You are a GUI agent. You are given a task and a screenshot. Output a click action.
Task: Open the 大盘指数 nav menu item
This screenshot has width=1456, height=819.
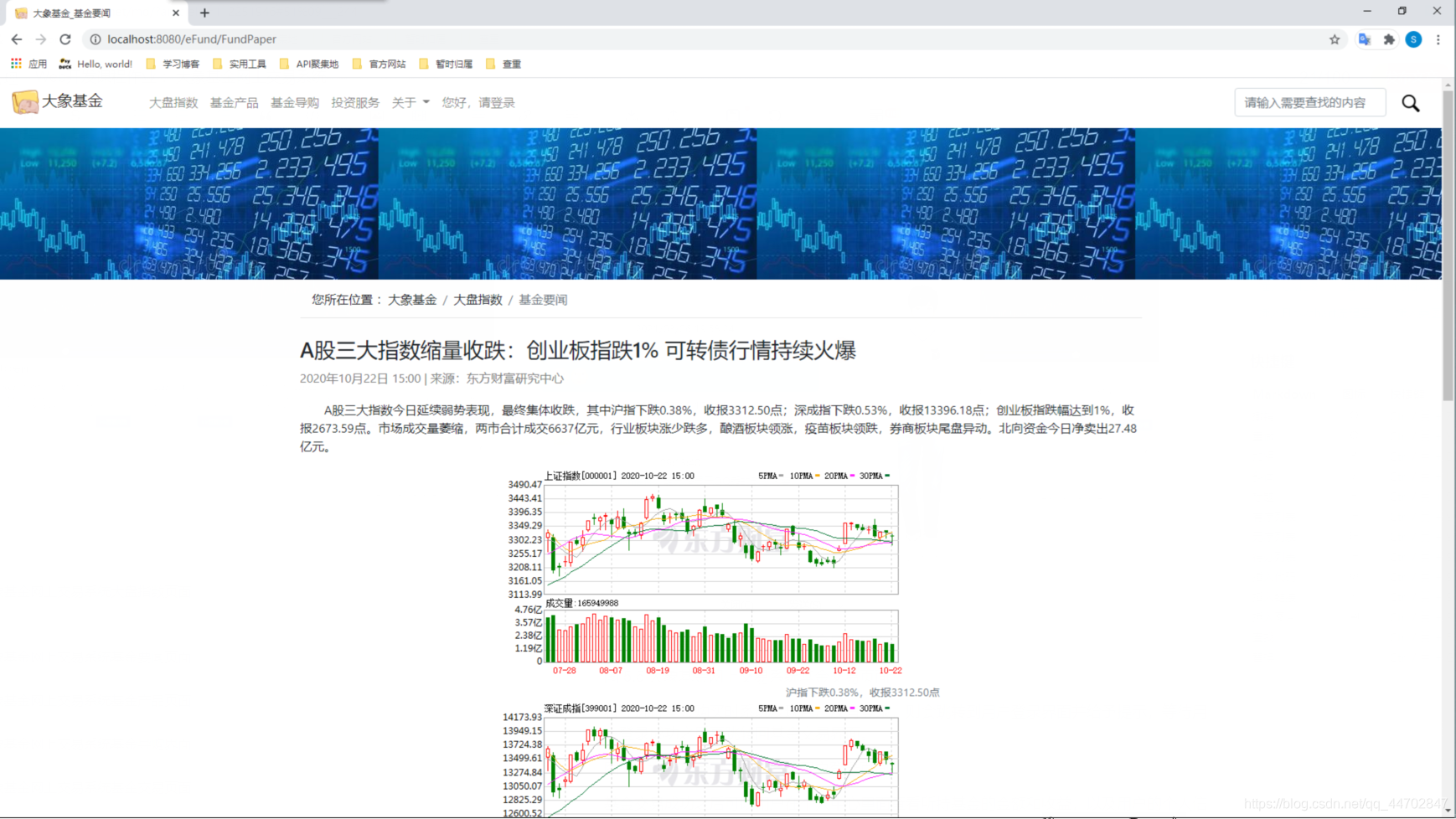[173, 102]
